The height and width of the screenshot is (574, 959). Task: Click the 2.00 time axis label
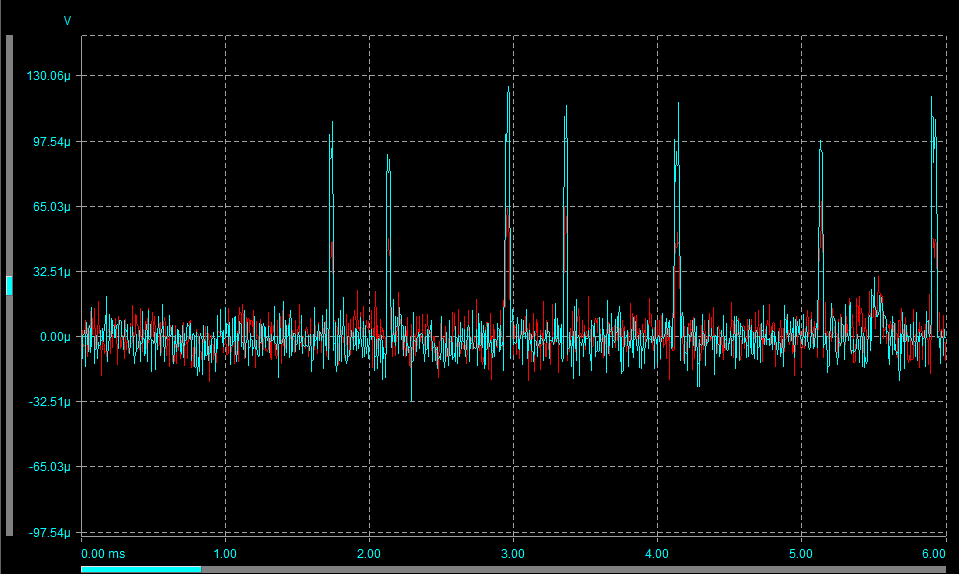369,554
